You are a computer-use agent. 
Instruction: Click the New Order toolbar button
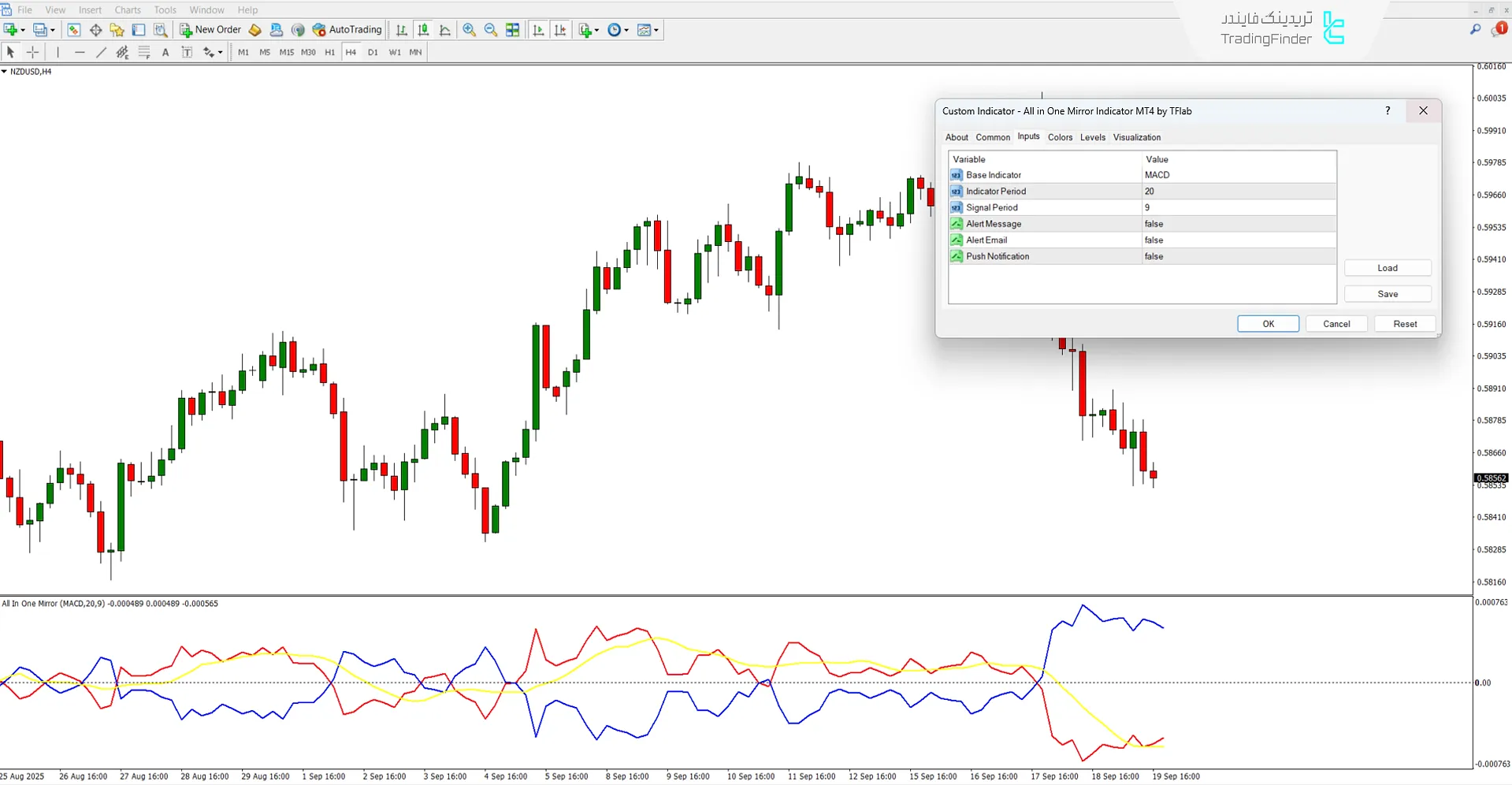(x=210, y=30)
